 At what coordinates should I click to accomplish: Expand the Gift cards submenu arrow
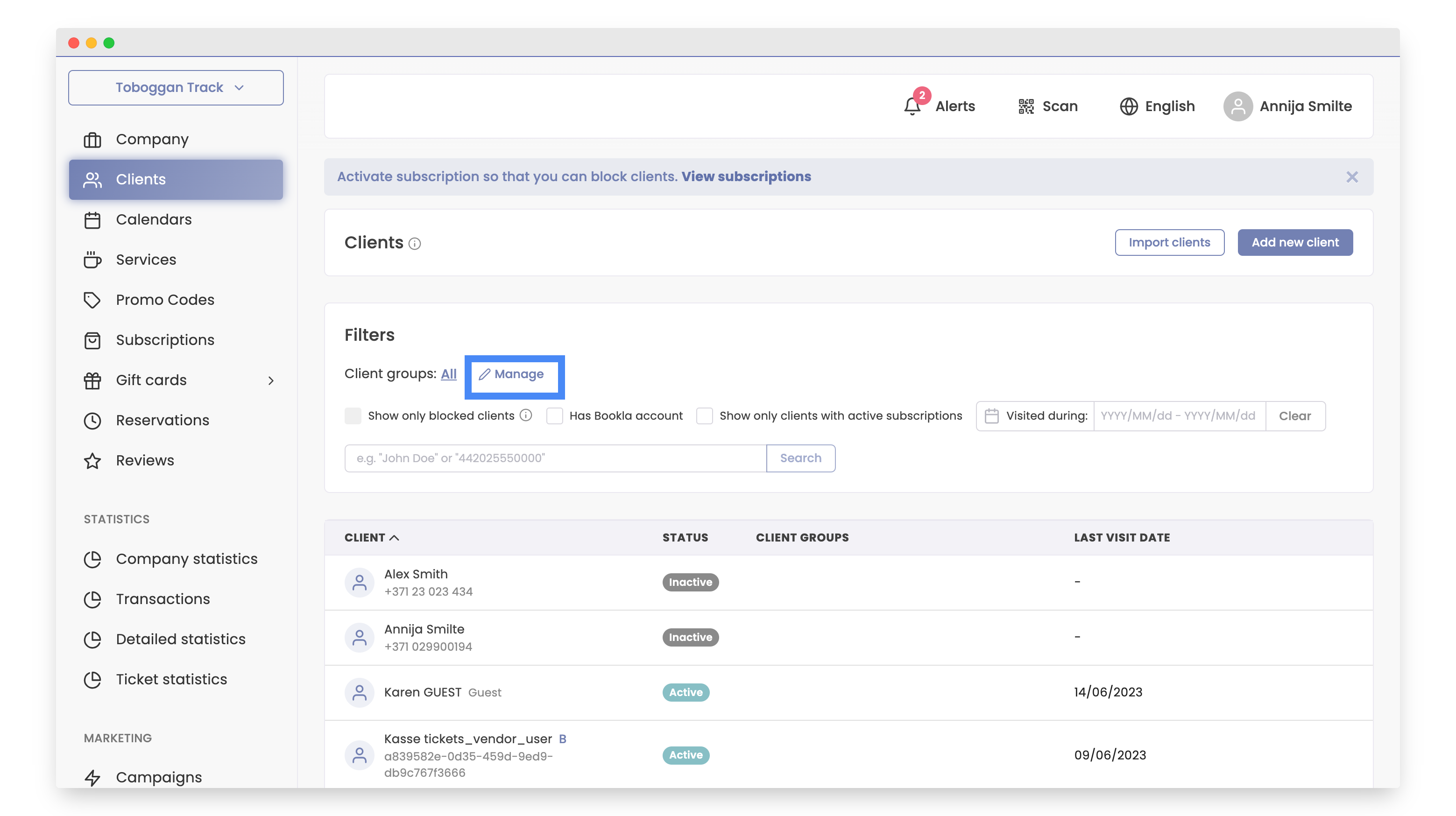point(271,380)
